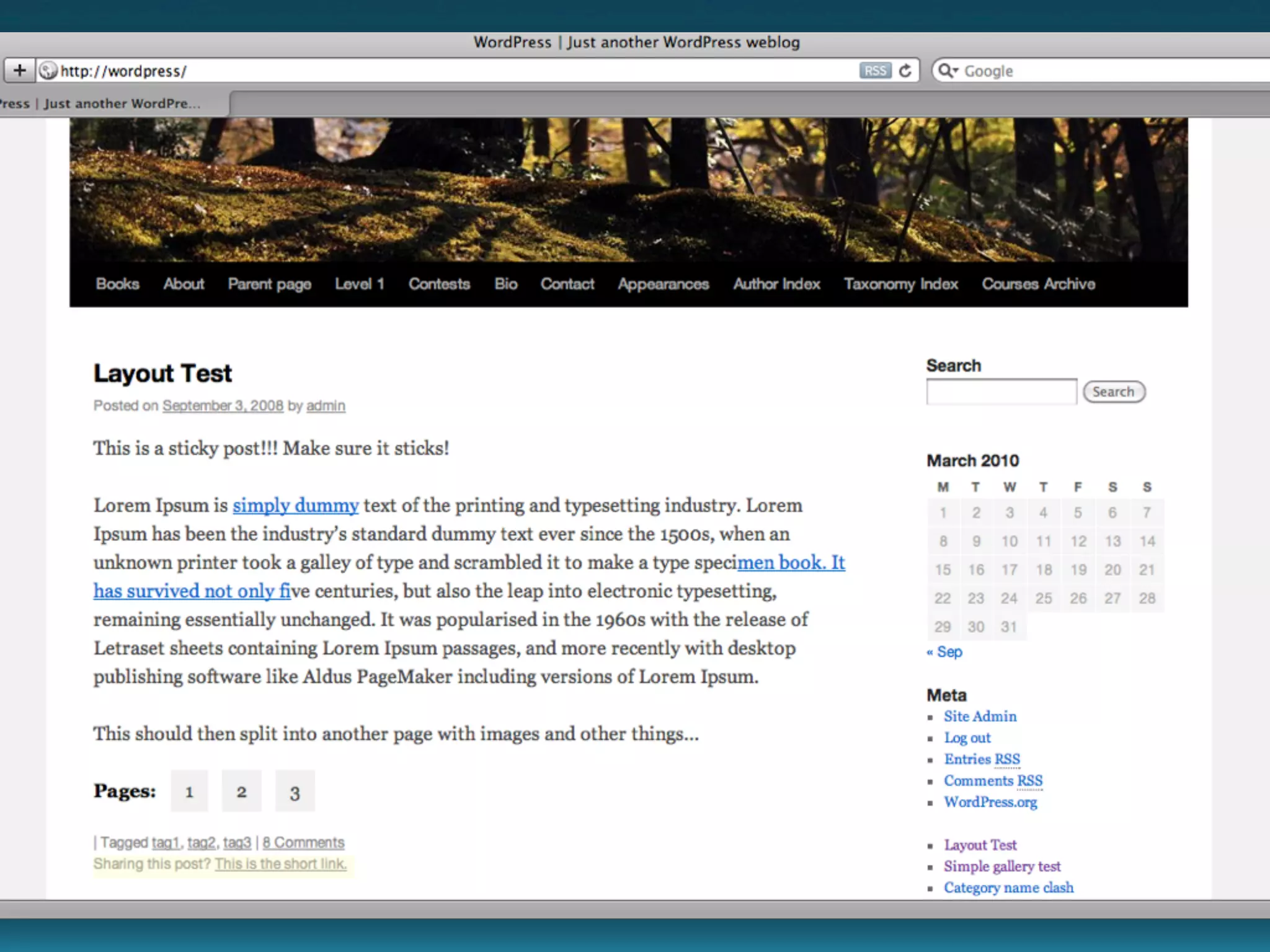The height and width of the screenshot is (952, 1270).
Task: Click the Layout Test post title
Action: pyautogui.click(x=162, y=373)
